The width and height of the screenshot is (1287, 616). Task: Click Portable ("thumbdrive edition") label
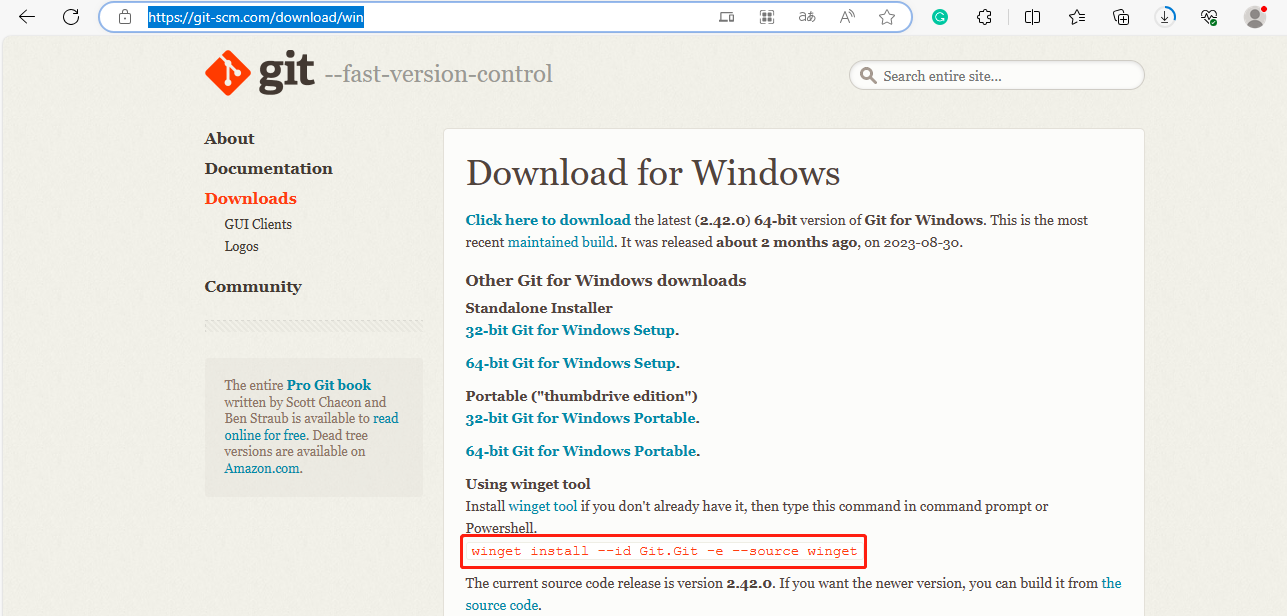(582, 396)
